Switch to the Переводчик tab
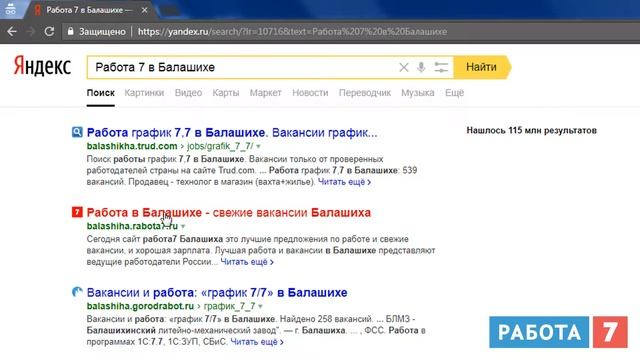 coord(365,93)
